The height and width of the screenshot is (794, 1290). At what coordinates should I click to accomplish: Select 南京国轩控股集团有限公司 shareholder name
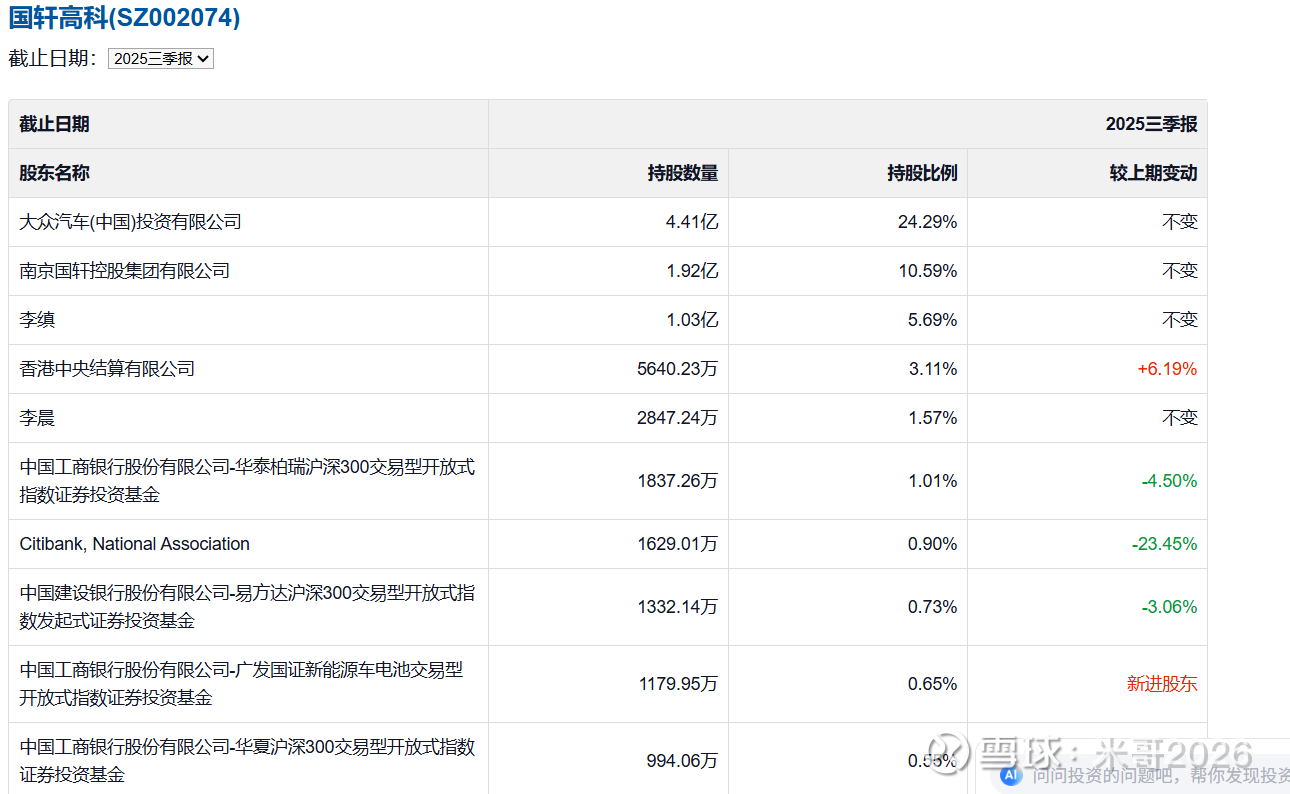point(125,271)
